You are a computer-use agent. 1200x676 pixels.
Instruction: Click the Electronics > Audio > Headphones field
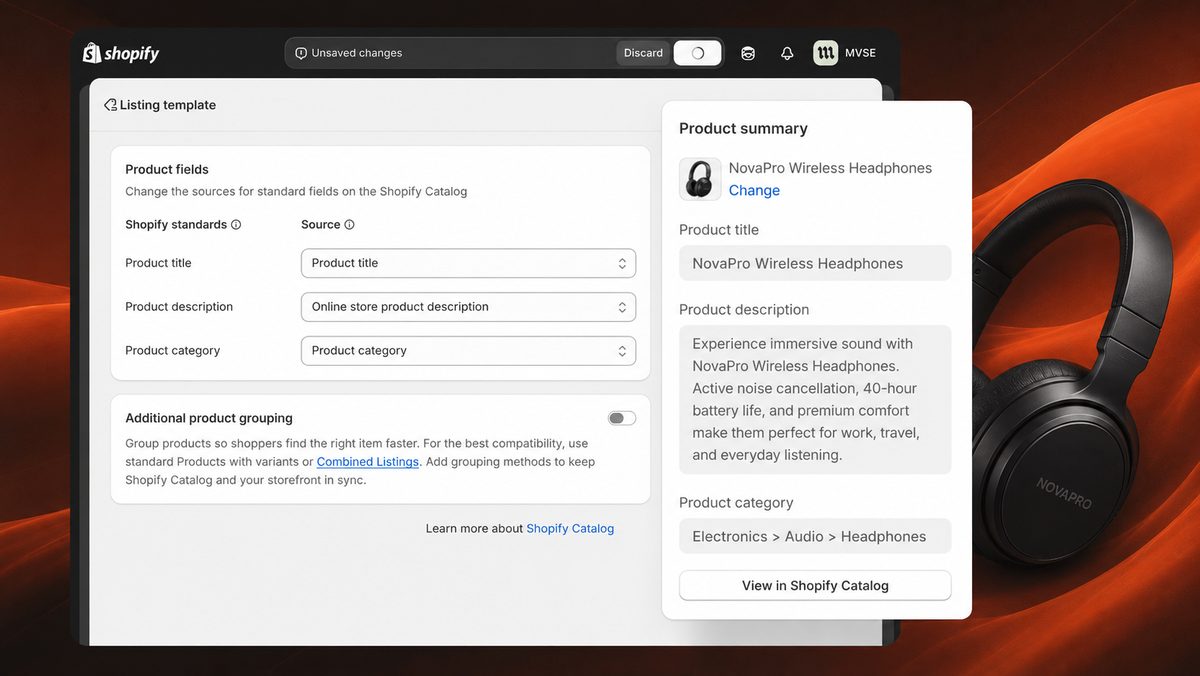coord(815,536)
